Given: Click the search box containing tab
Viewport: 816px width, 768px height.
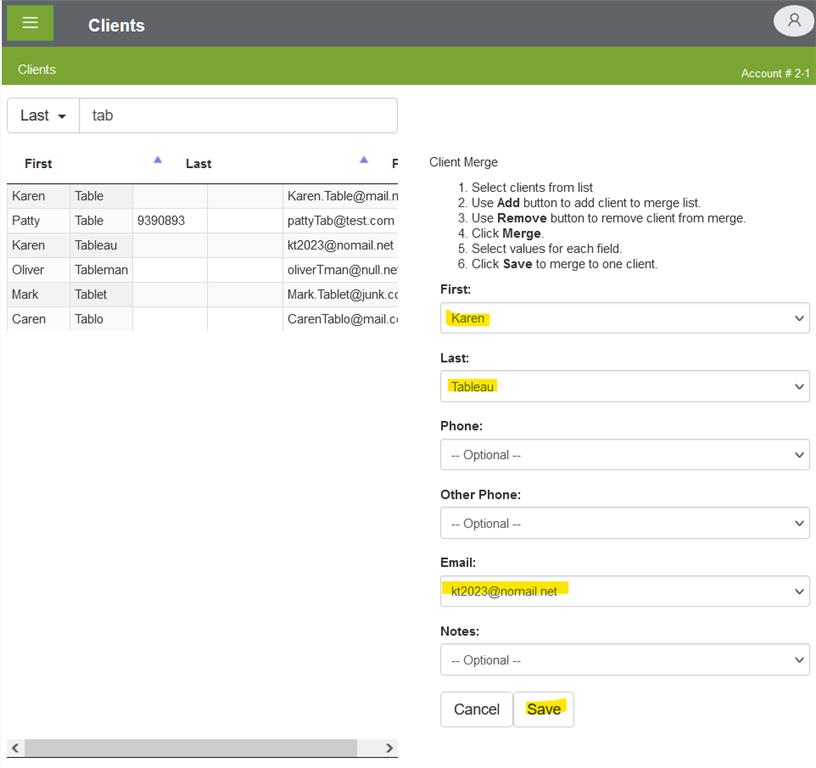Looking at the screenshot, I should 238,116.
